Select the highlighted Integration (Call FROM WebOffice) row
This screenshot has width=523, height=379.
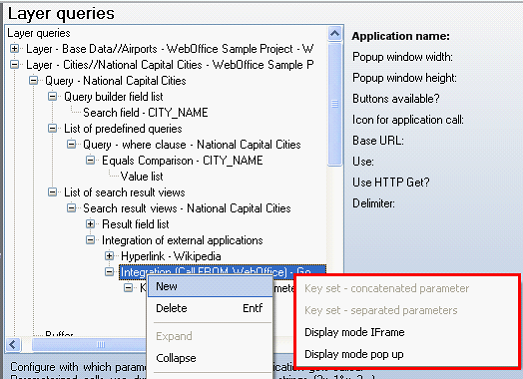click(x=222, y=272)
